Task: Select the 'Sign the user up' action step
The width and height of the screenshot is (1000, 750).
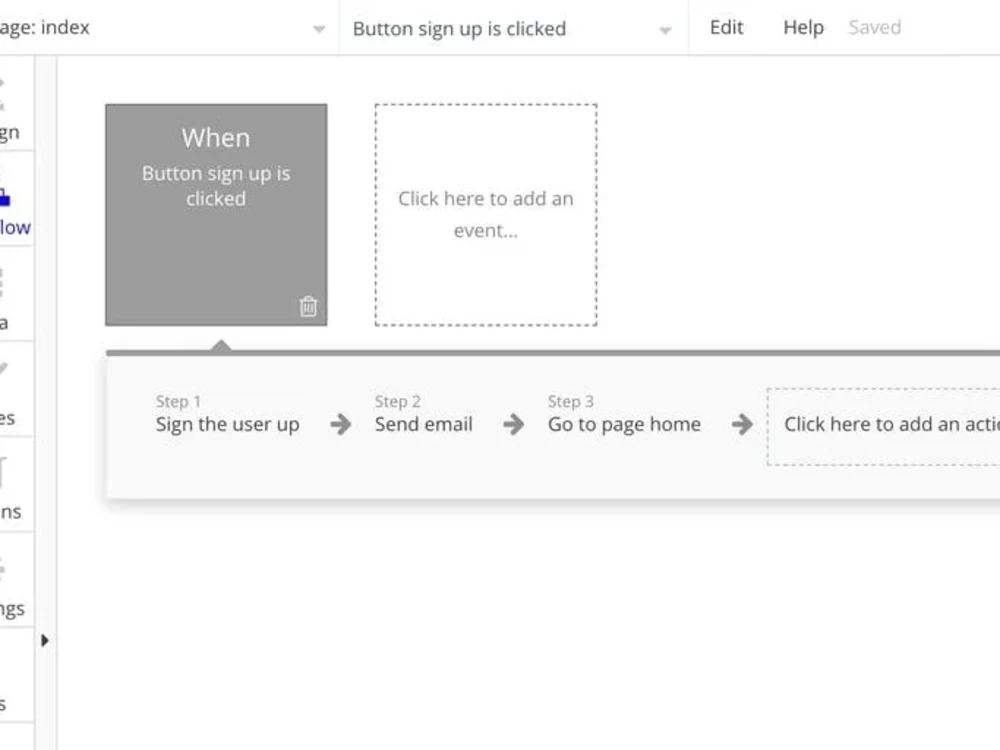Action: coord(226,424)
